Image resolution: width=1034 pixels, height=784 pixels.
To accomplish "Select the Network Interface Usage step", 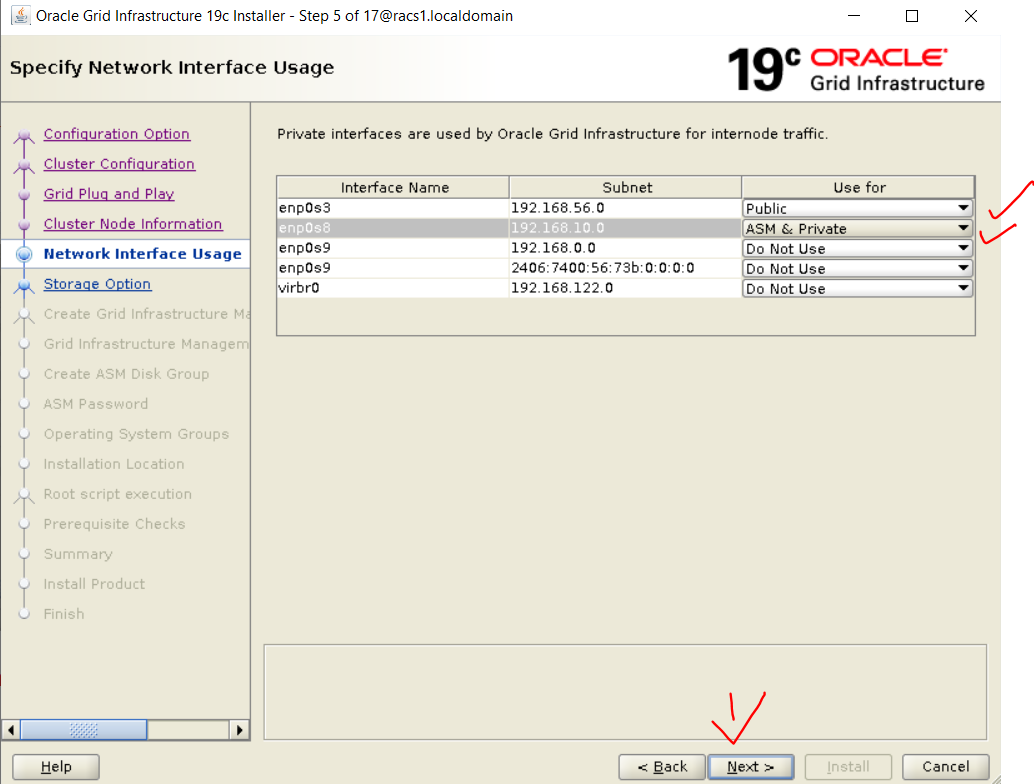I will point(142,254).
